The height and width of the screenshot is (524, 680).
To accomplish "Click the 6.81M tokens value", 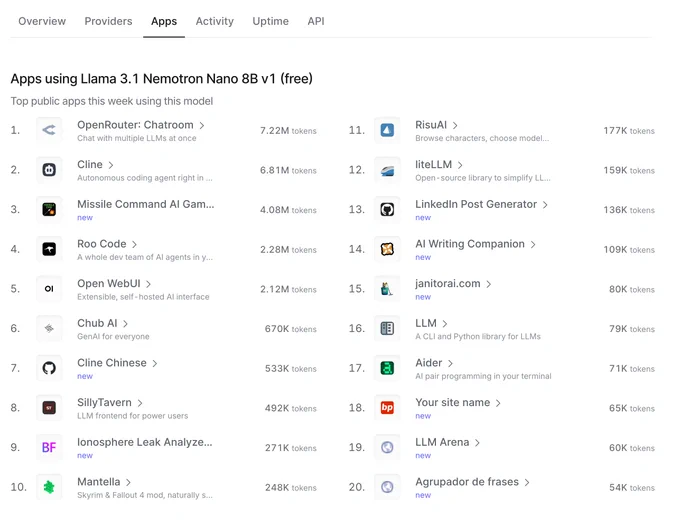I will 288,170.
